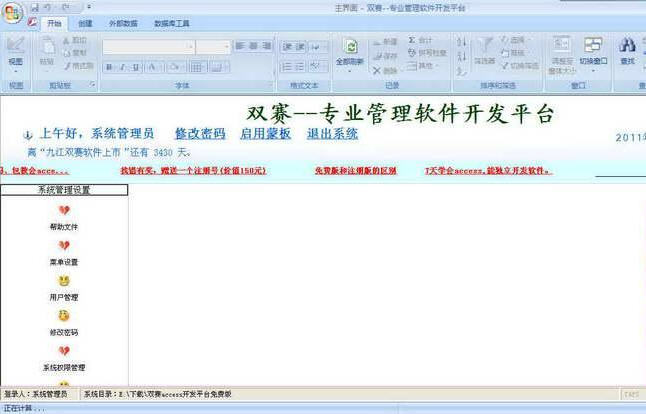Click the 退出系统 link
Image resolution: width=646 pixels, height=414 pixels.
tap(332, 134)
